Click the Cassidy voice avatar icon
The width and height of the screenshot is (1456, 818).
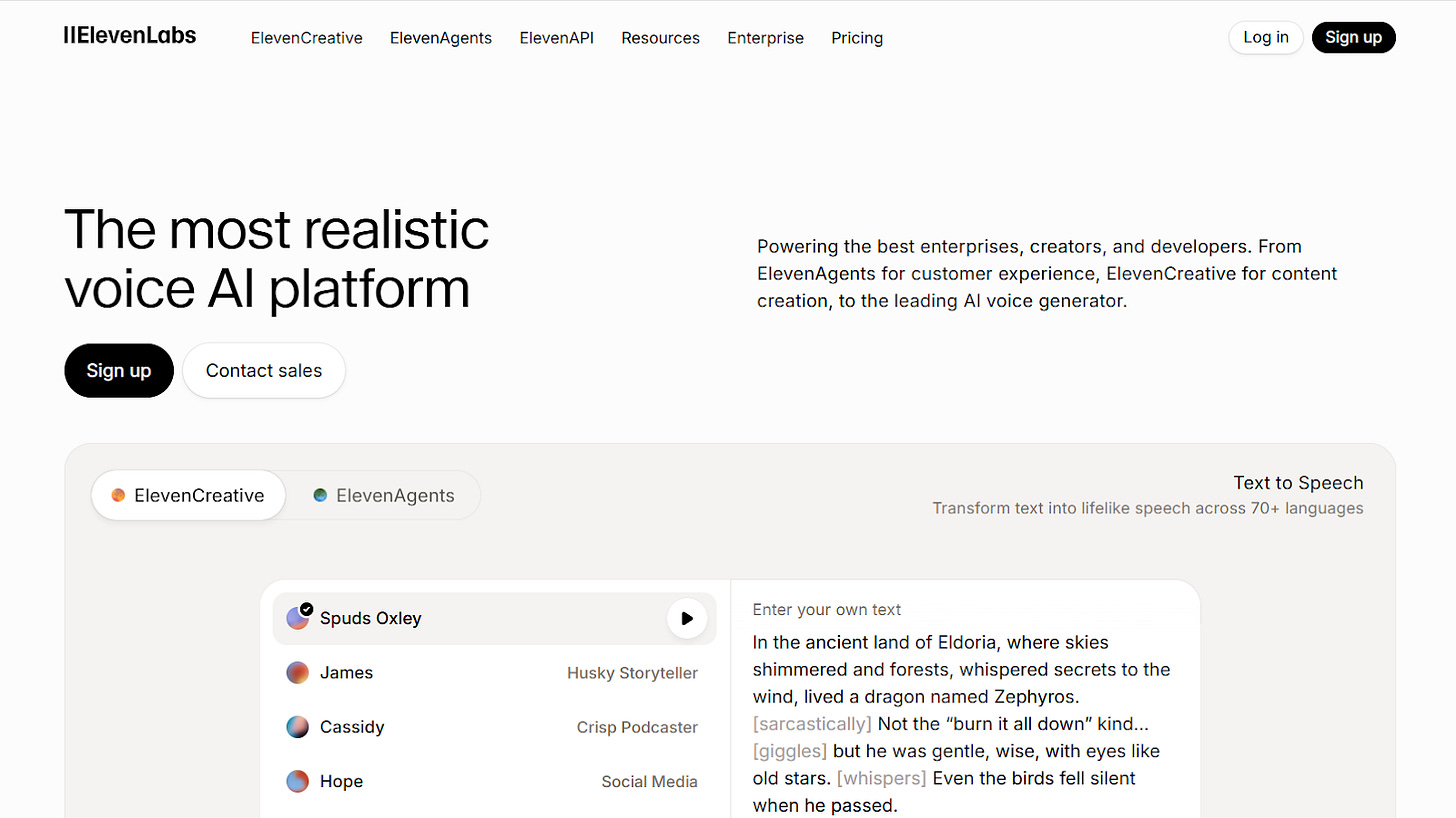pyautogui.click(x=297, y=727)
